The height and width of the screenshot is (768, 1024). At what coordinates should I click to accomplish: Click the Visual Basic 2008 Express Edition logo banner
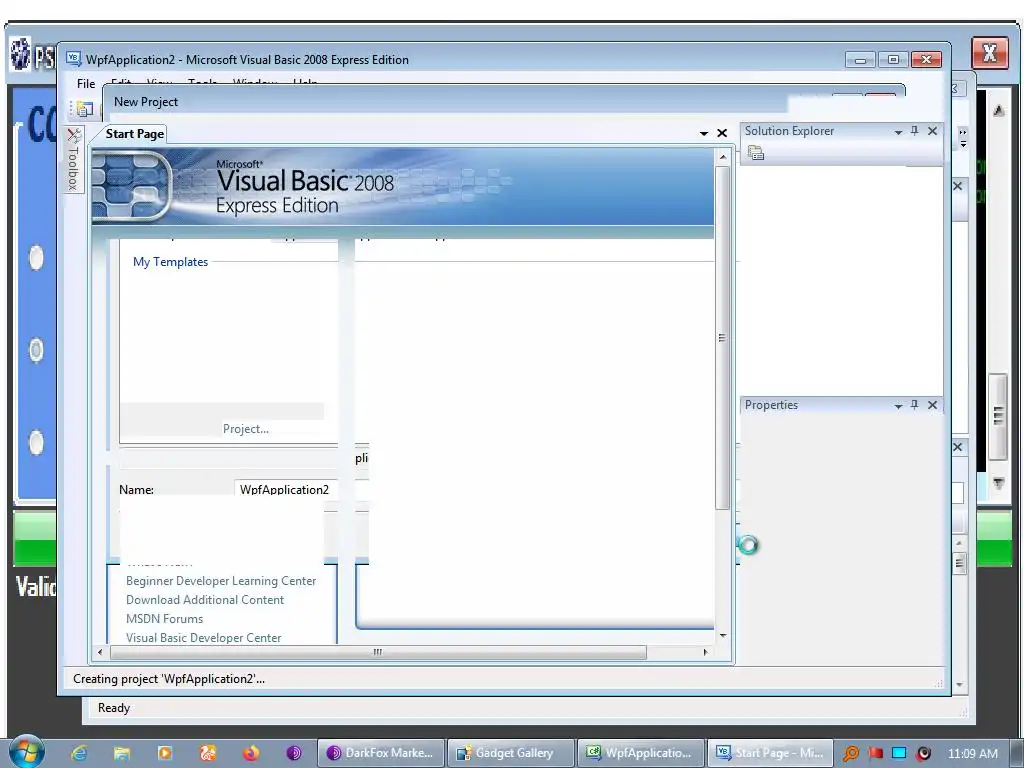pyautogui.click(x=403, y=186)
